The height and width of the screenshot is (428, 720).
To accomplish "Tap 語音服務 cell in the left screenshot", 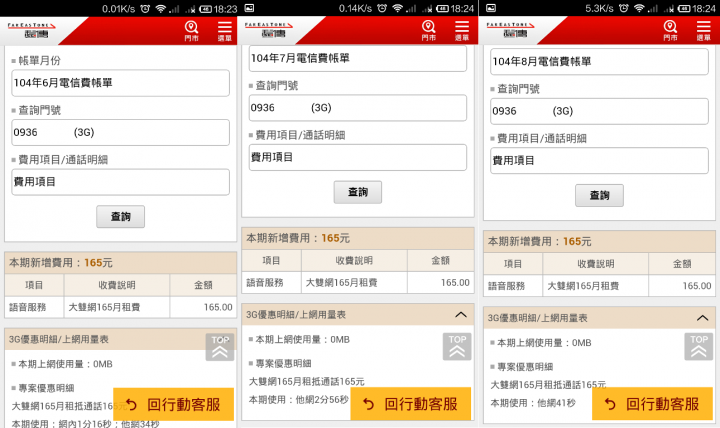I will (x=34, y=307).
